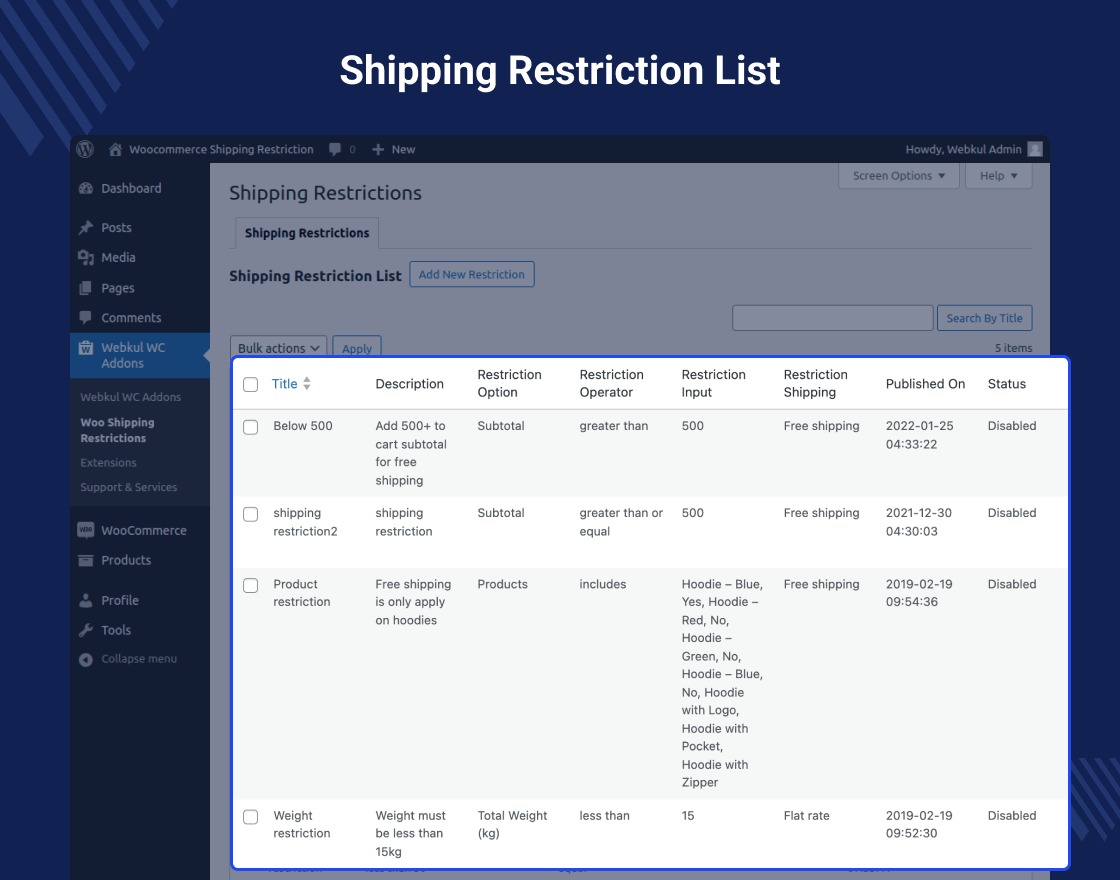The width and height of the screenshot is (1120, 880).
Task: Click inside the search input field
Action: 832,317
